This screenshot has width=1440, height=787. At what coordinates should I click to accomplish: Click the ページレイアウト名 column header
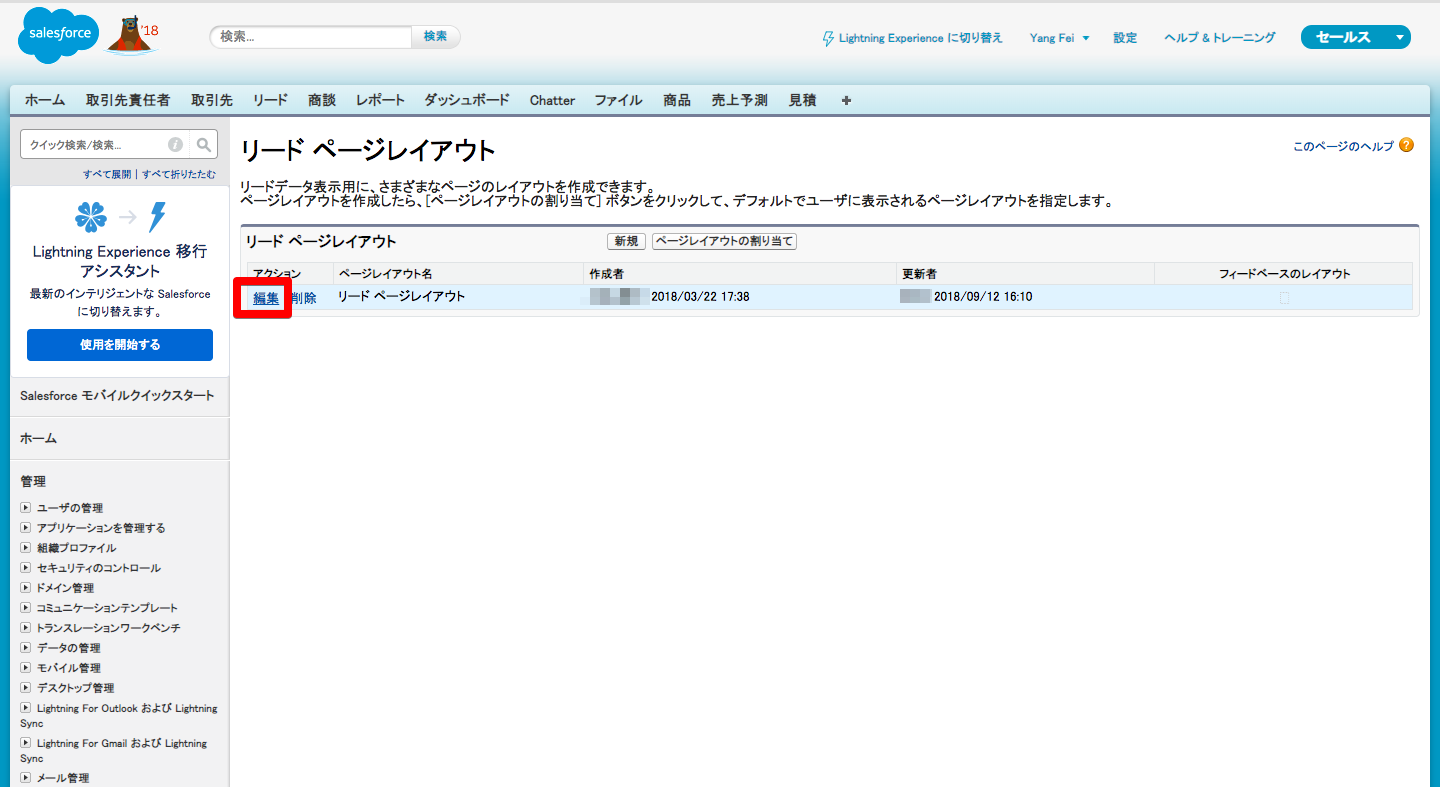[x=385, y=274]
